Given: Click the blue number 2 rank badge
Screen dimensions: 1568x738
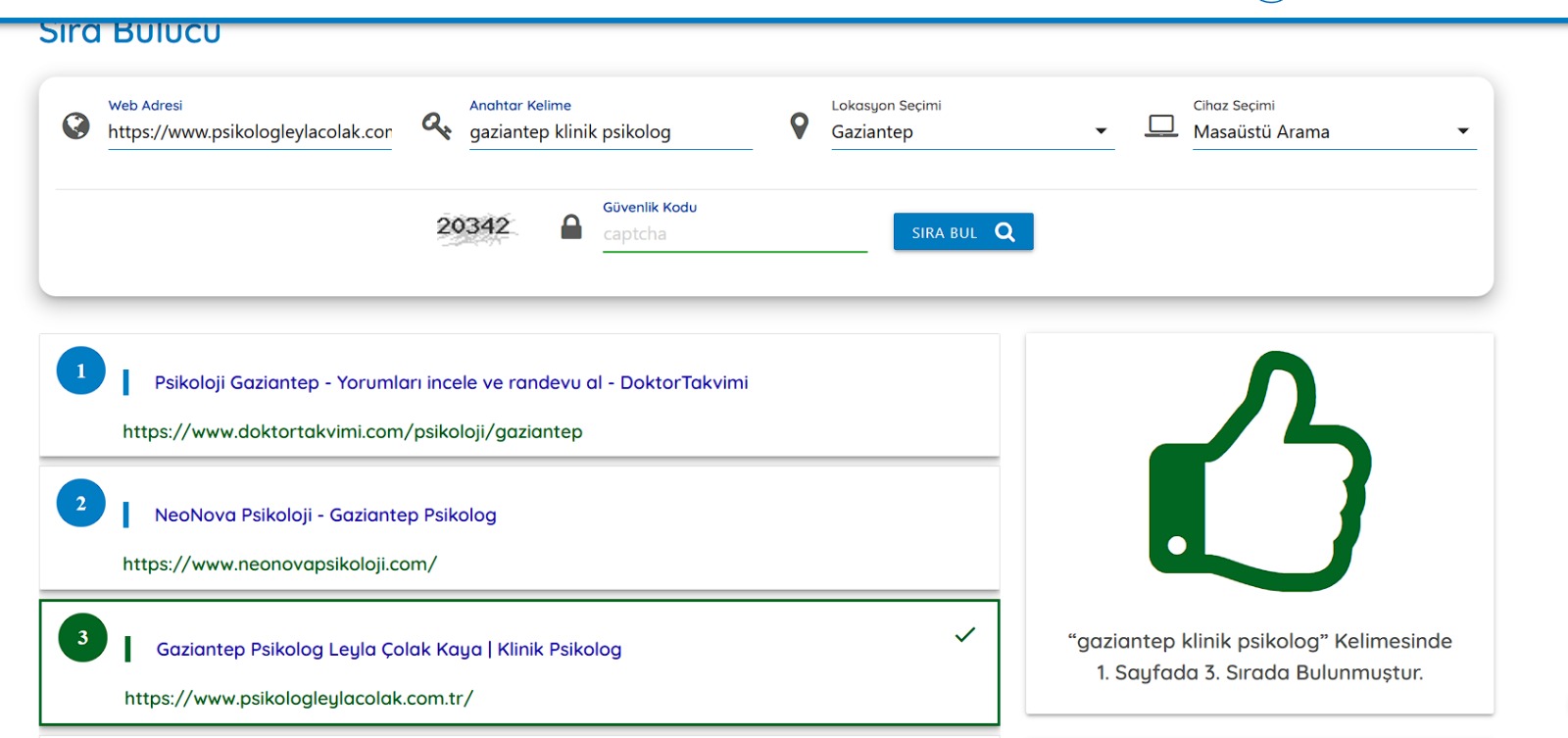Looking at the screenshot, I should pyautogui.click(x=81, y=504).
